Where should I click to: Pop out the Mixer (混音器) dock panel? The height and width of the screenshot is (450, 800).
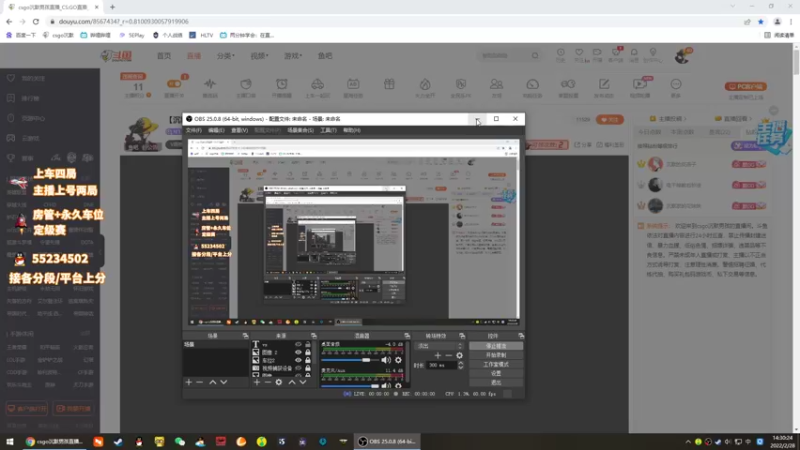click(407, 336)
